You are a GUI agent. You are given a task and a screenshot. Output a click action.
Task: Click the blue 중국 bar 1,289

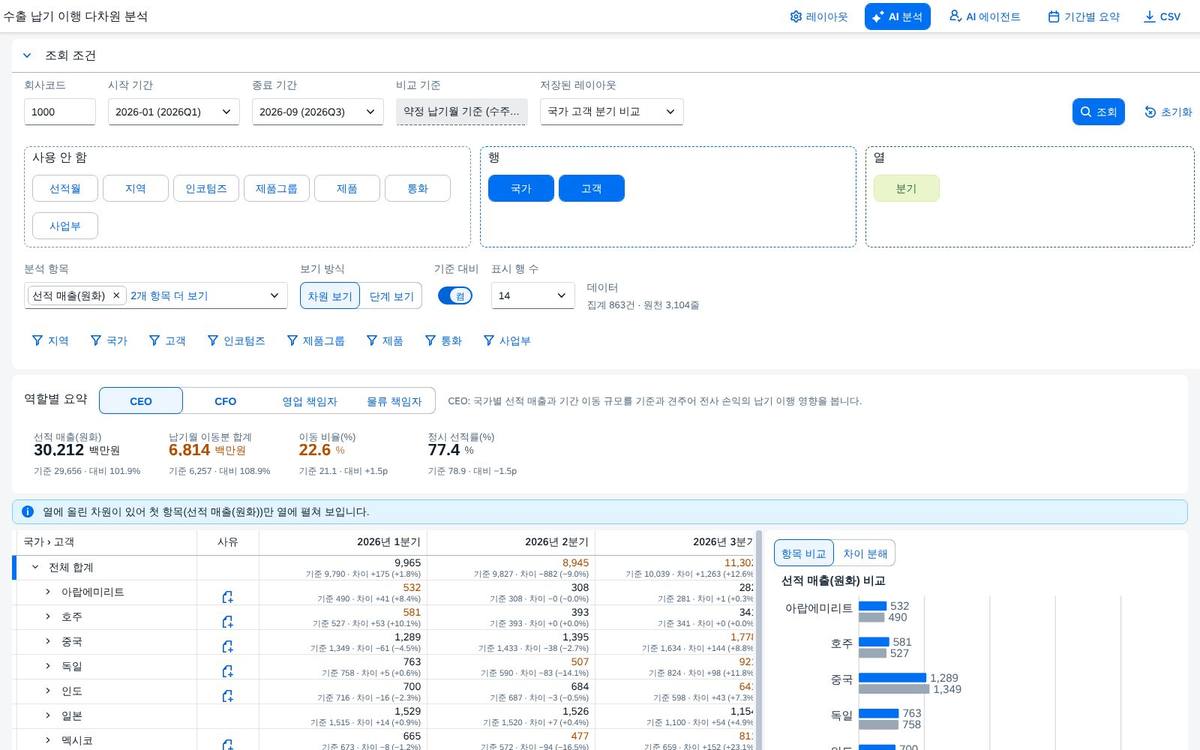coord(893,678)
